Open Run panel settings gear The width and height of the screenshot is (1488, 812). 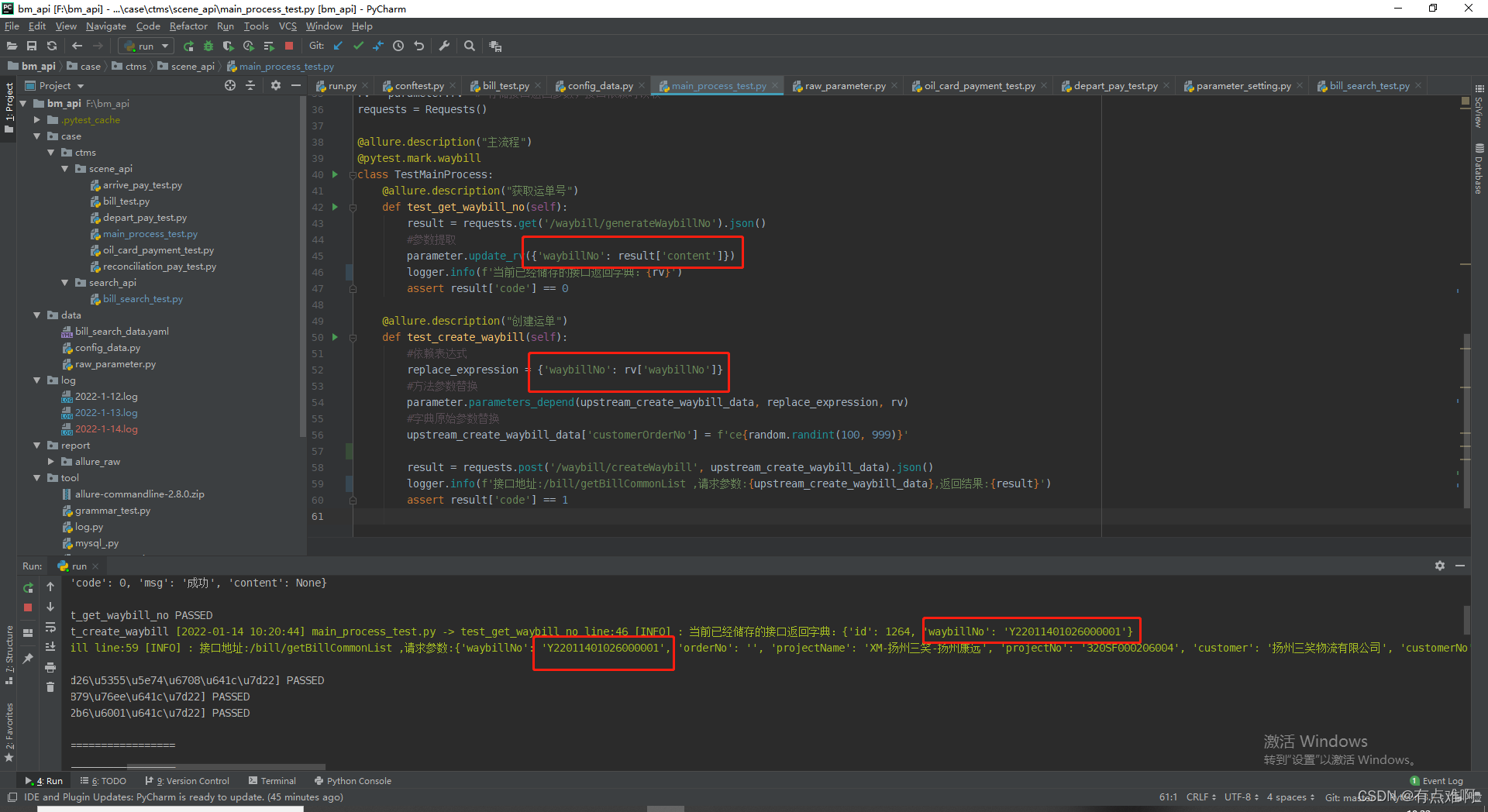1440,566
